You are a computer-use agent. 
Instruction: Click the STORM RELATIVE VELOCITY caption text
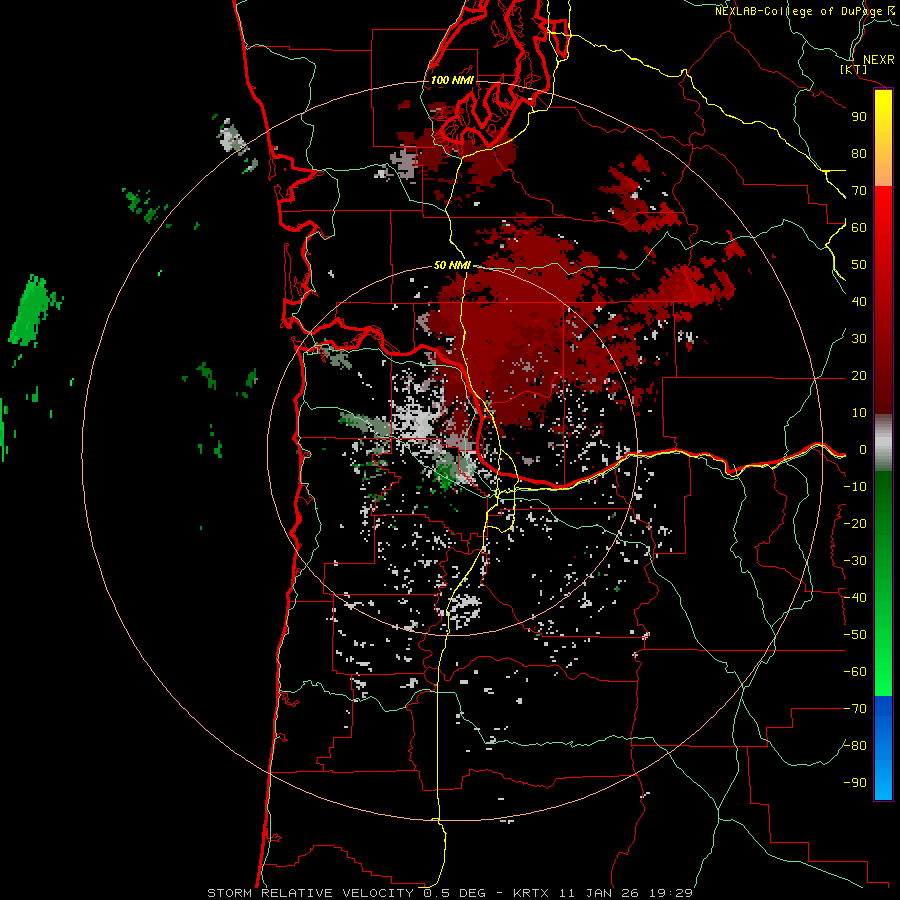pos(310,893)
